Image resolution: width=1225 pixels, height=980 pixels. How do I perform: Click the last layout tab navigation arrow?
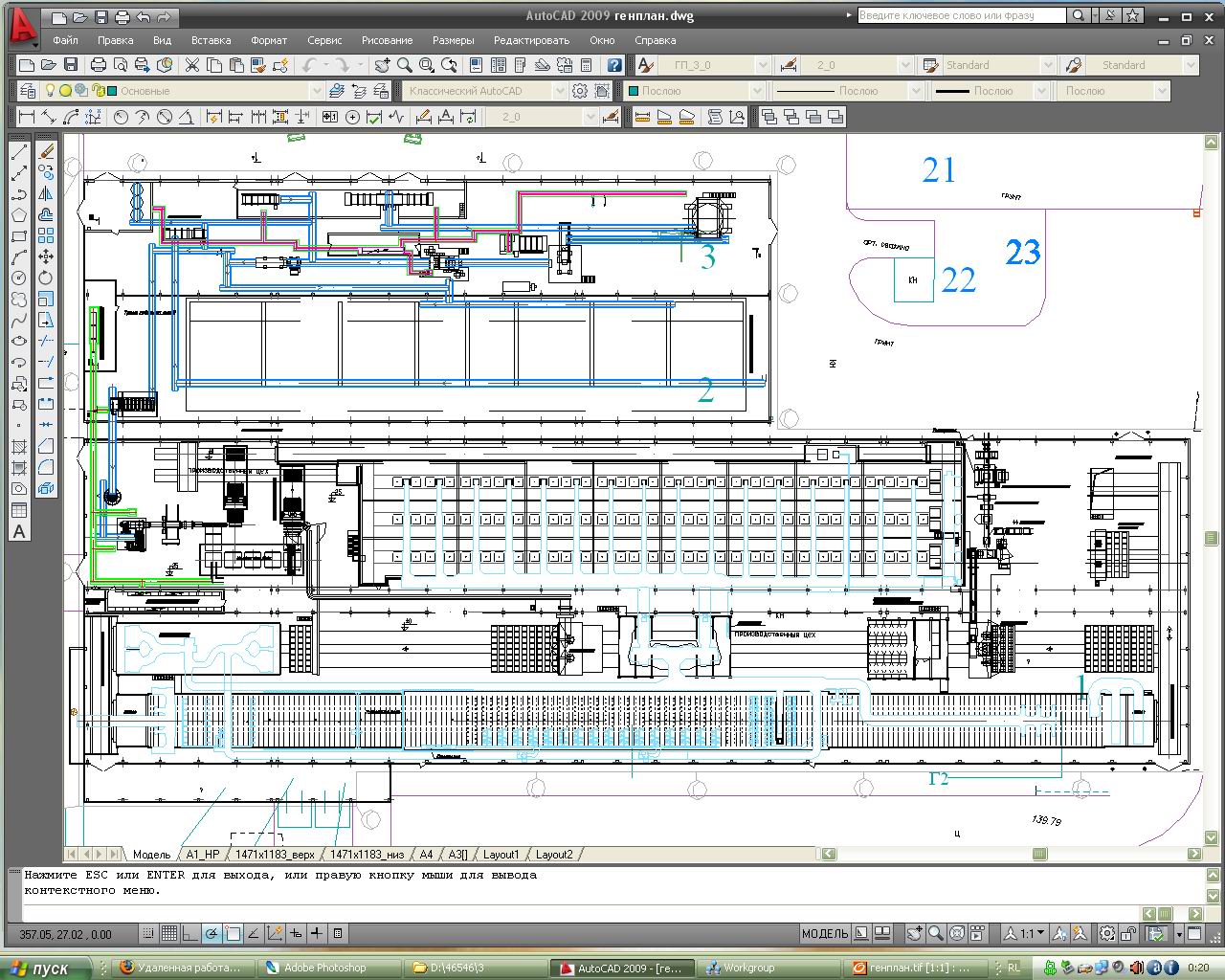click(x=117, y=855)
